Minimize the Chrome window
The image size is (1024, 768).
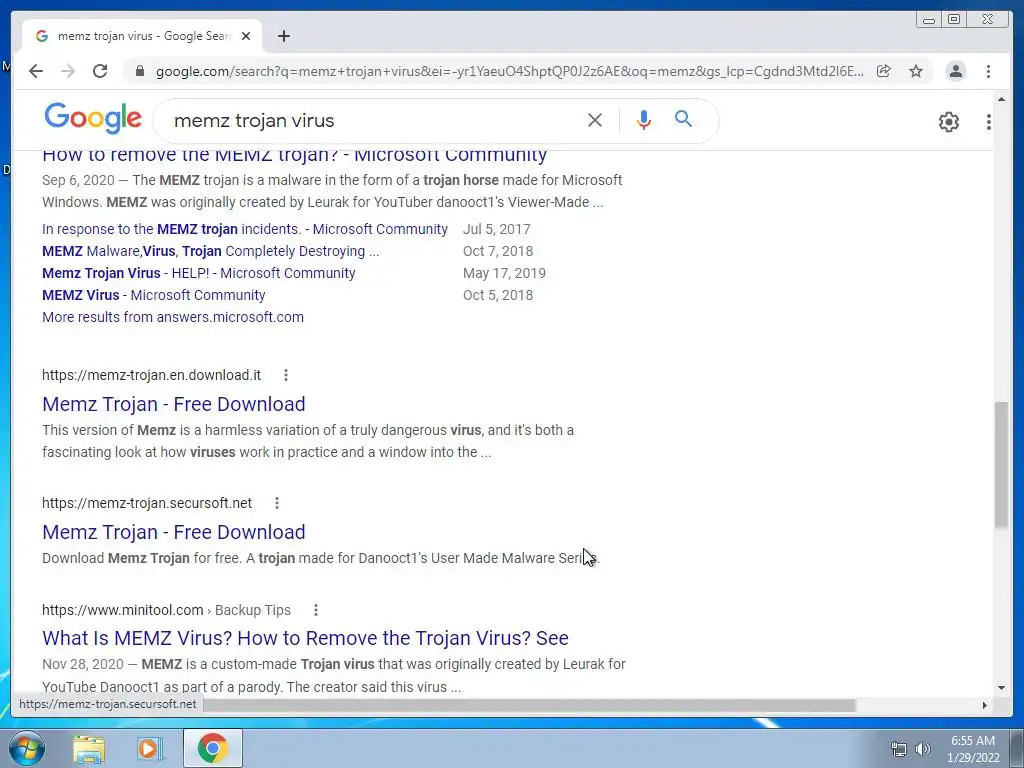928,20
